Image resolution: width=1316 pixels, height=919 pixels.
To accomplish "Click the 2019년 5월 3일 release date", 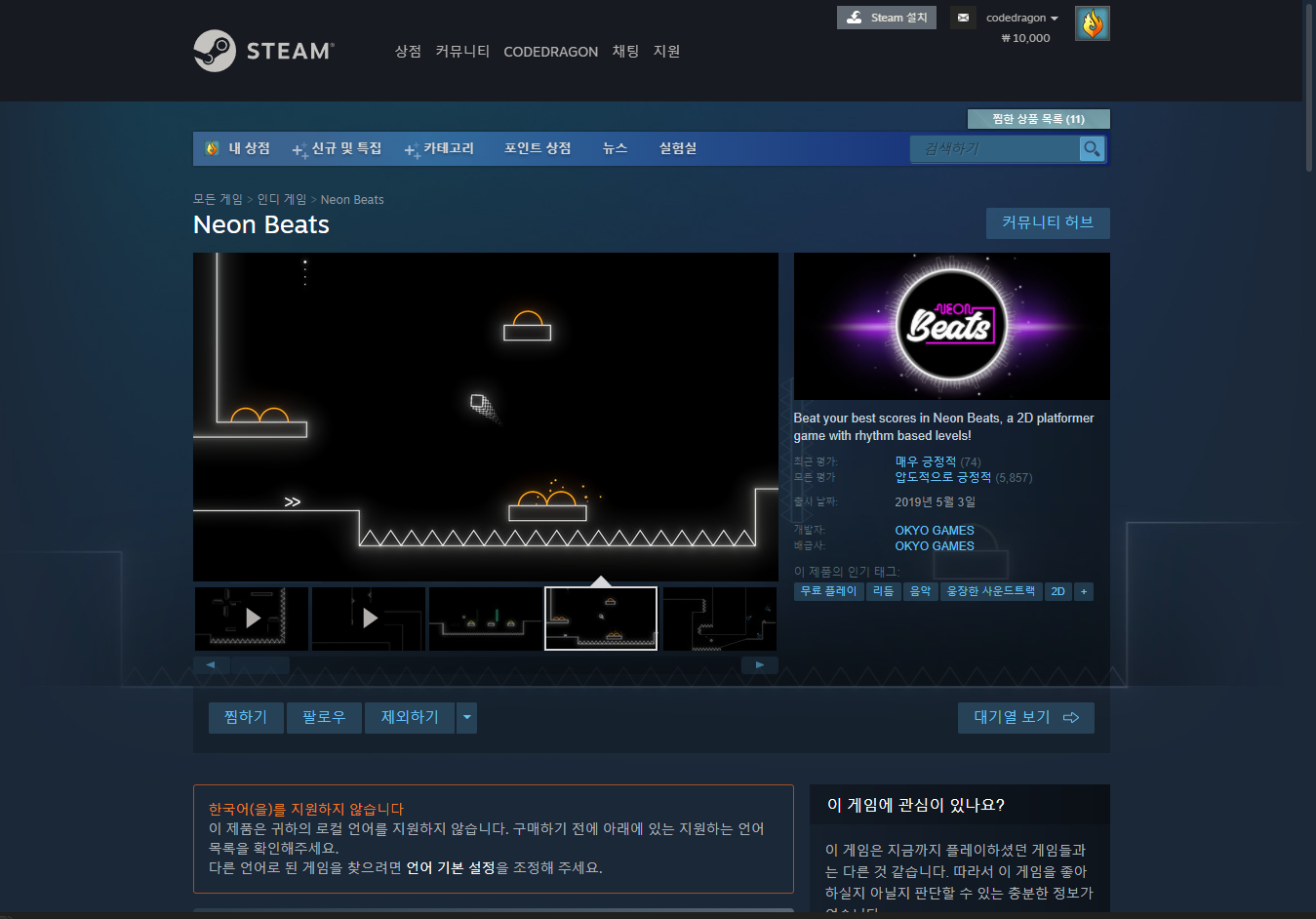I will coord(936,501).
